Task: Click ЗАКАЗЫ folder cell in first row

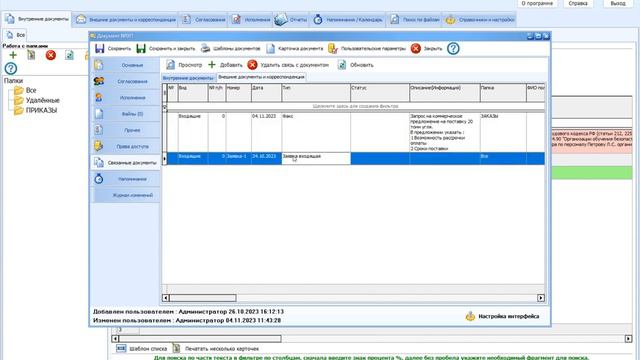Action: point(503,132)
